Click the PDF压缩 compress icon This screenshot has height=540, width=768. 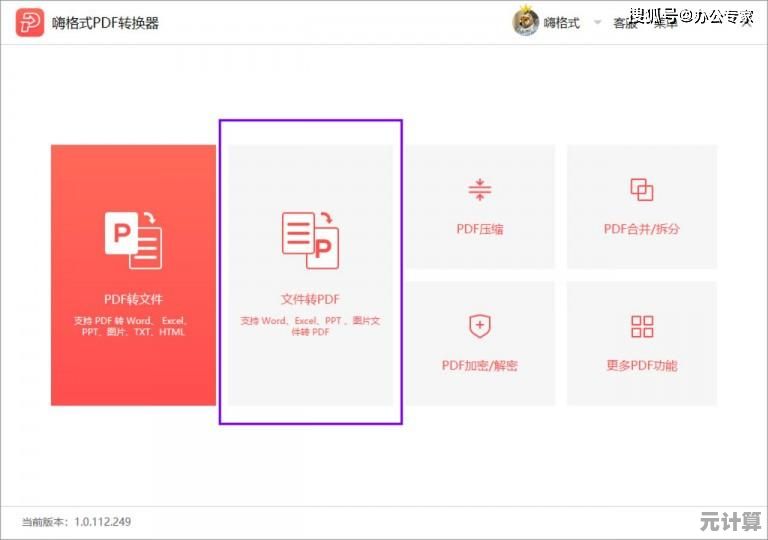click(x=480, y=190)
